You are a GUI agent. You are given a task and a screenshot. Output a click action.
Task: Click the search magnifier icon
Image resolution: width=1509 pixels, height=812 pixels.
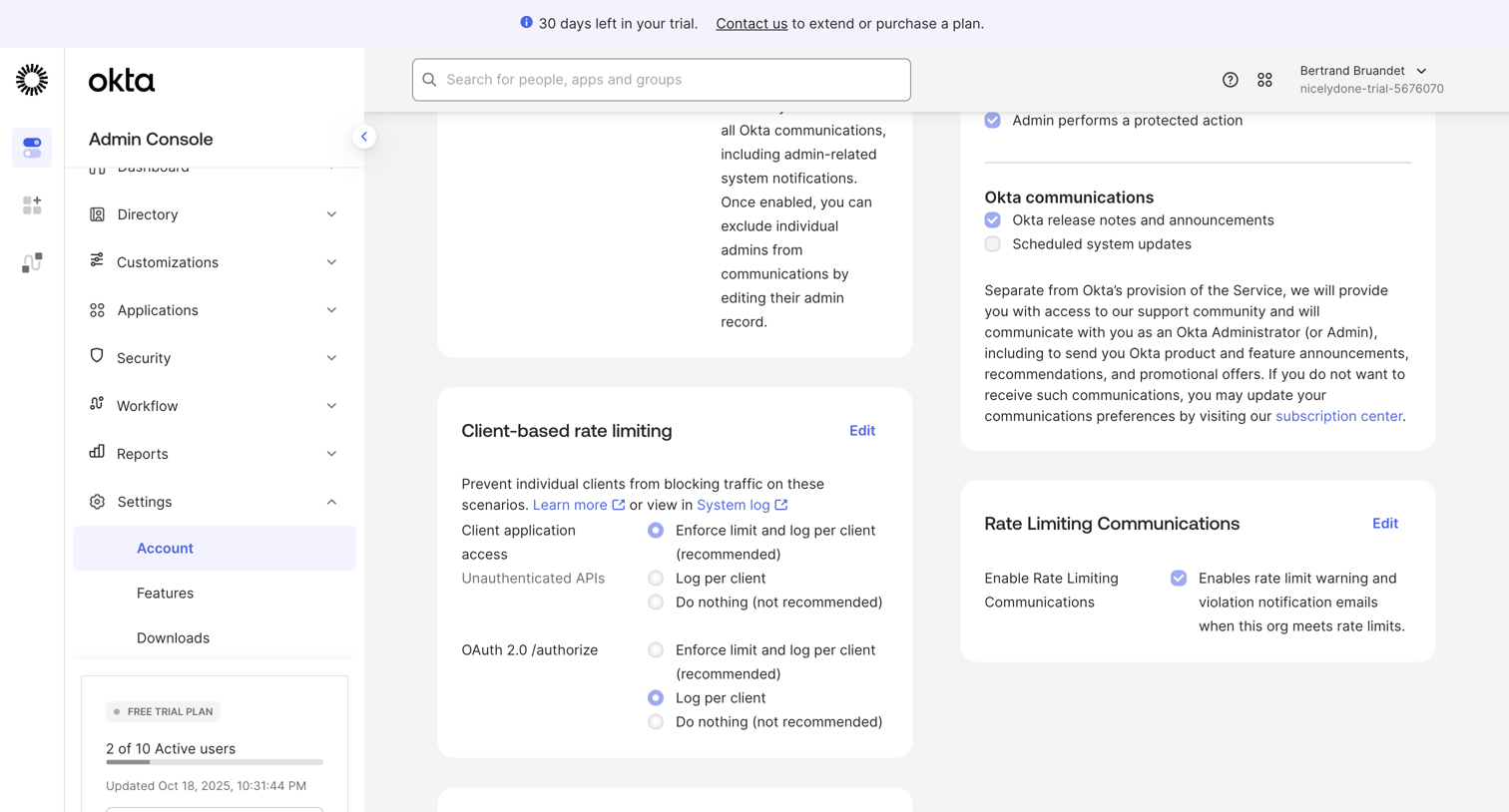click(430, 80)
